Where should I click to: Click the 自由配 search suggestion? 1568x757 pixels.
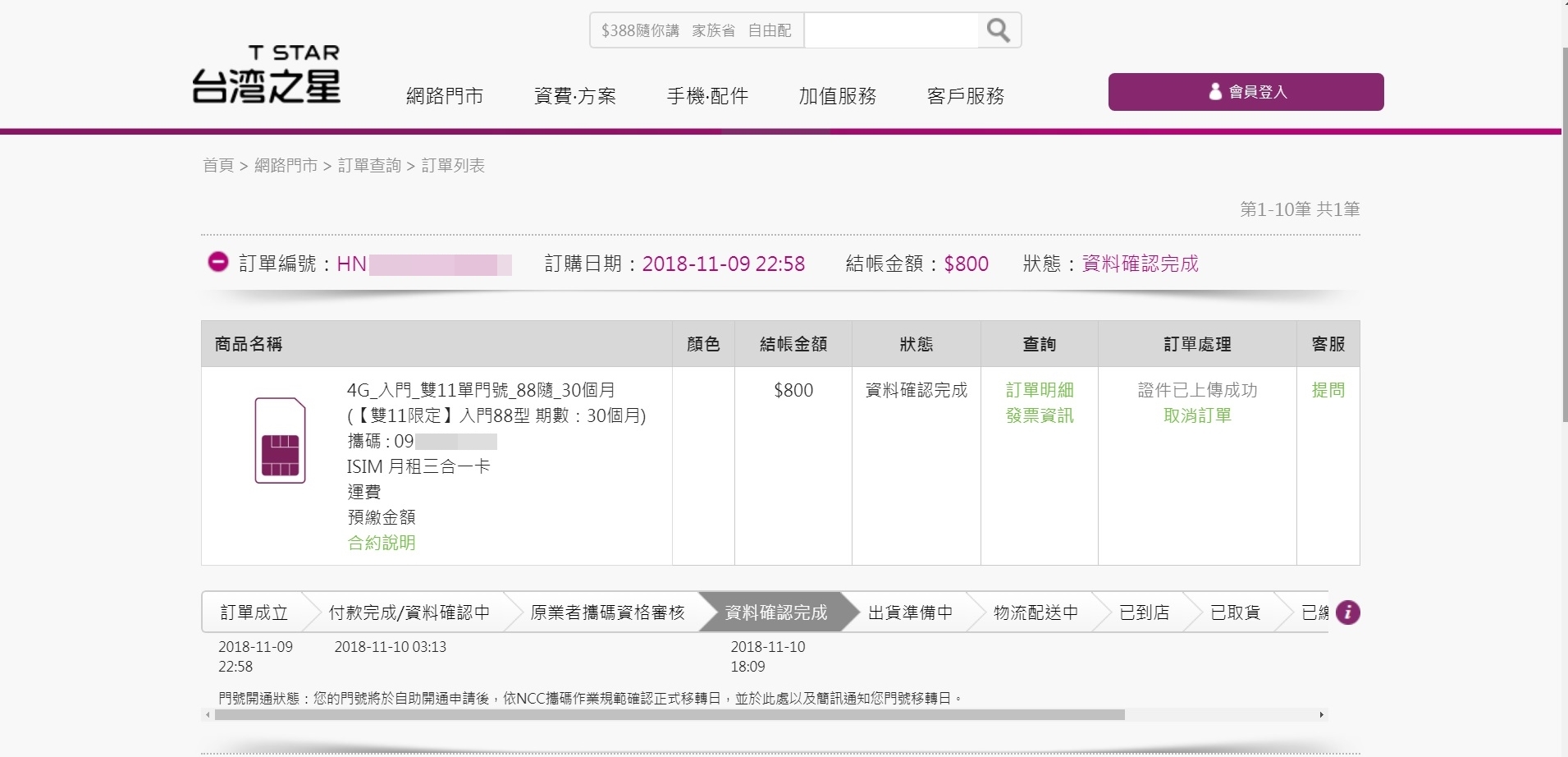[x=770, y=30]
